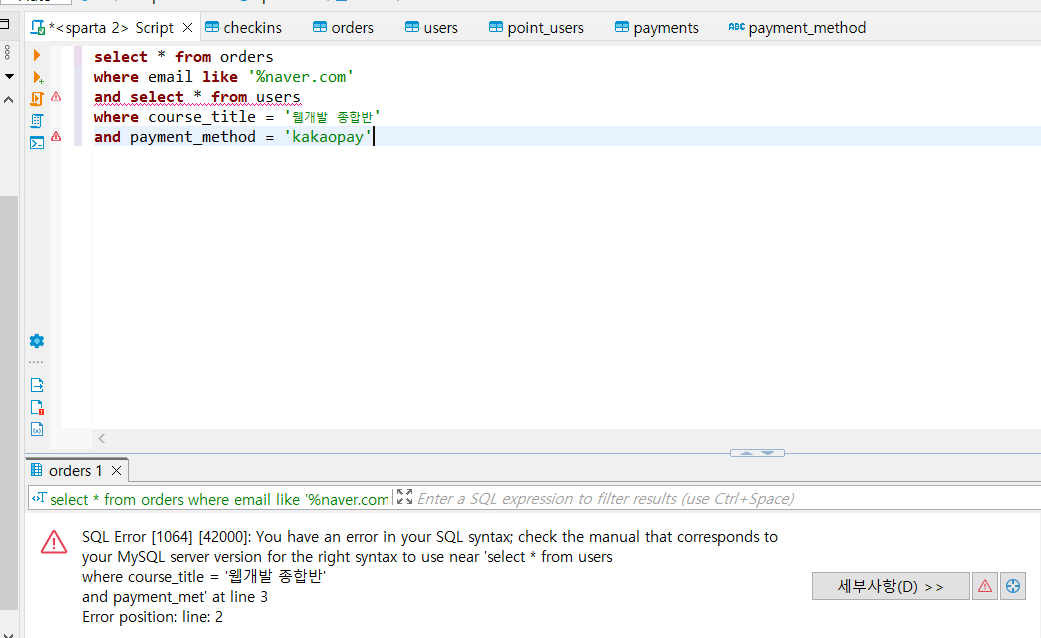Click the restore window icon at top-left
Screen dimensions: 1041x638
[x=5, y=24]
